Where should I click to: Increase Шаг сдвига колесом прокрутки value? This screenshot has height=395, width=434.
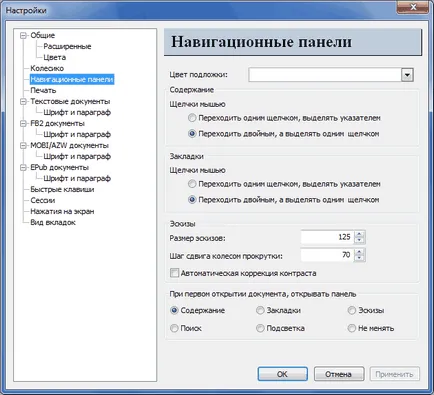[x=359, y=252]
